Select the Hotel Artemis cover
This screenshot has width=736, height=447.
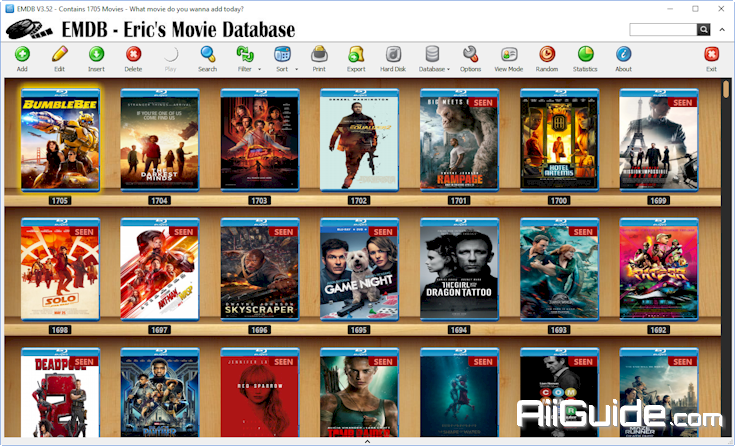[x=559, y=140]
